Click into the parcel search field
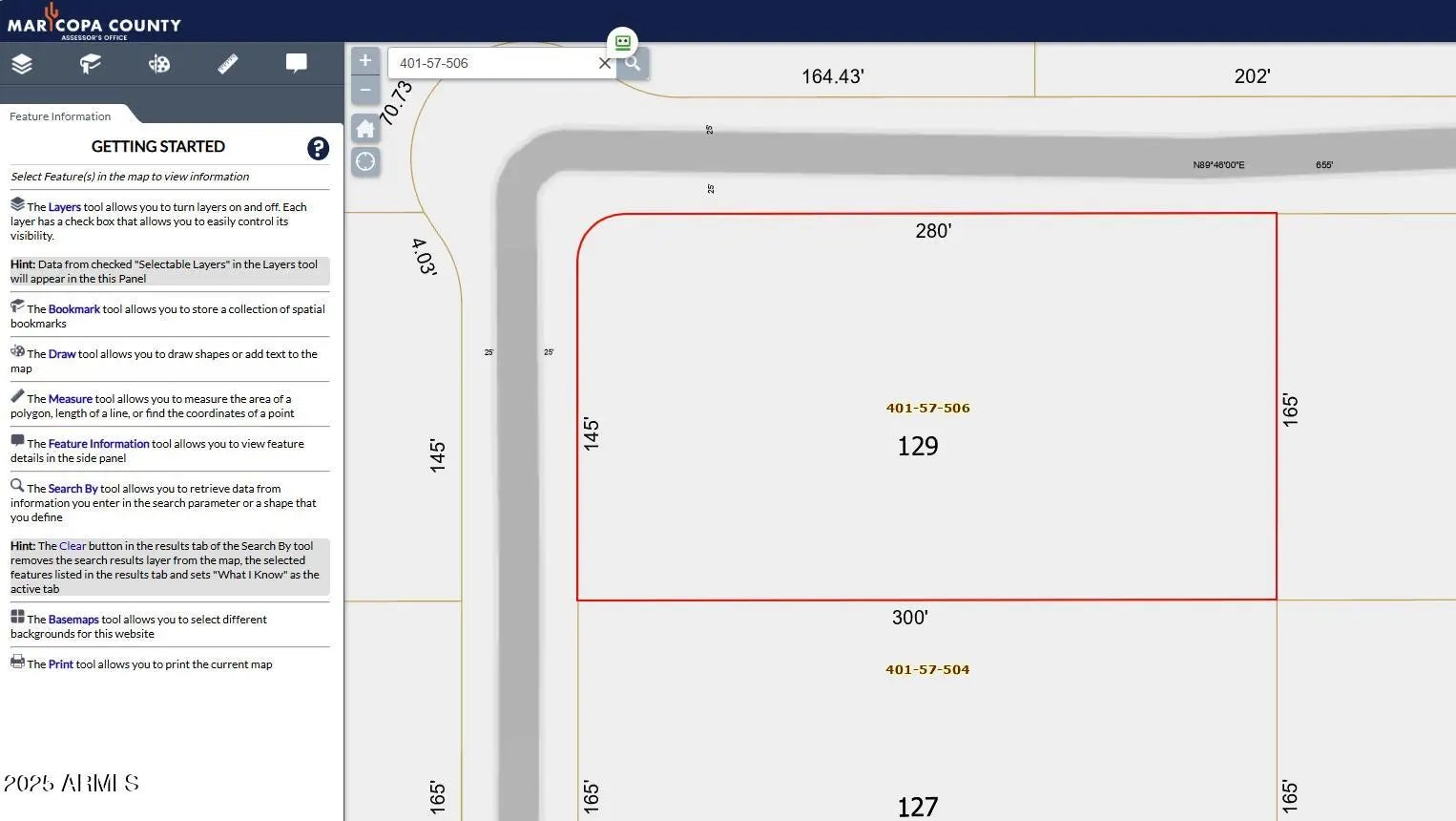This screenshot has width=1456, height=821. click(491, 64)
